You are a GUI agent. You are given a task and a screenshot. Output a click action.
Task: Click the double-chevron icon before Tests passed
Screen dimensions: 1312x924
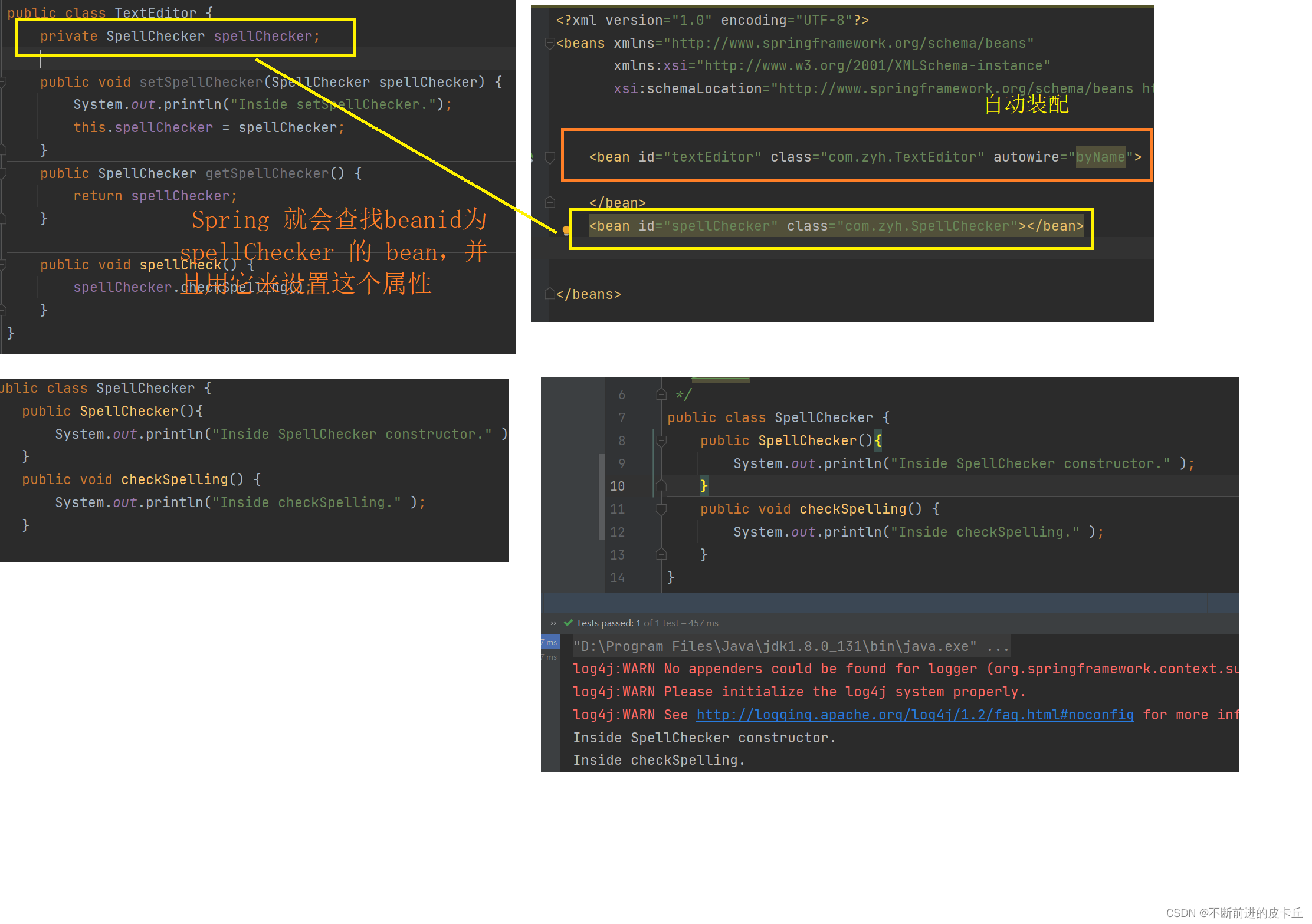[553, 623]
